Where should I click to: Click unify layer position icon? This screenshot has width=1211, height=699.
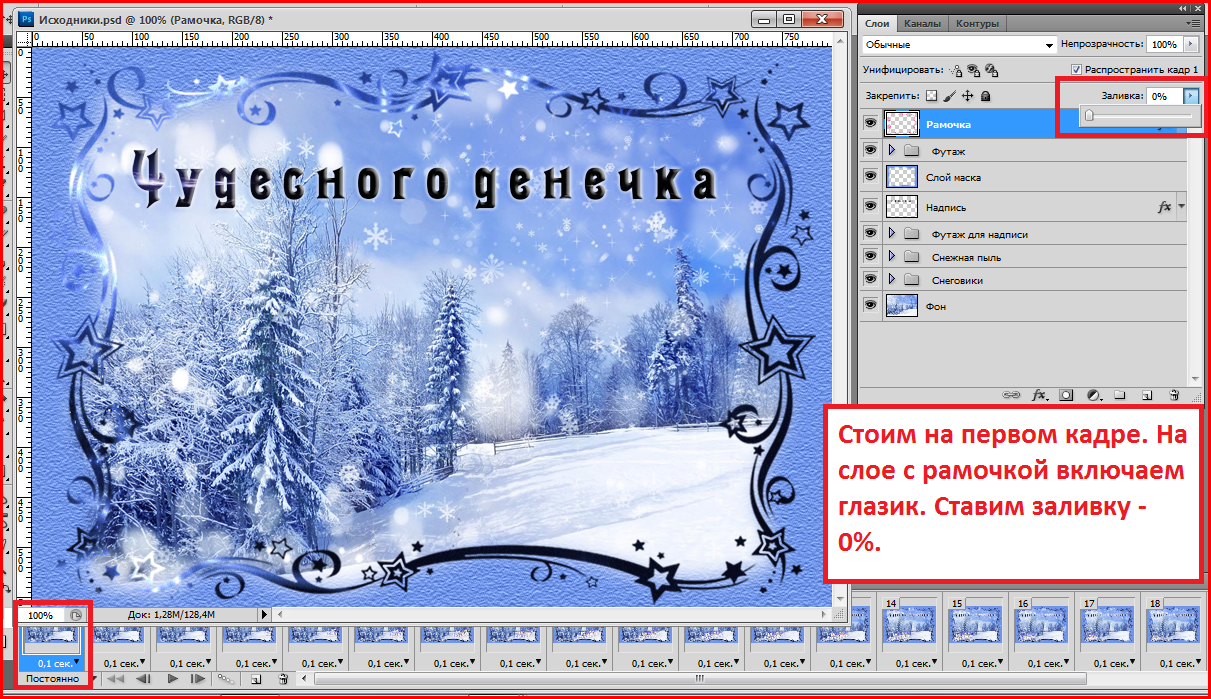click(956, 70)
